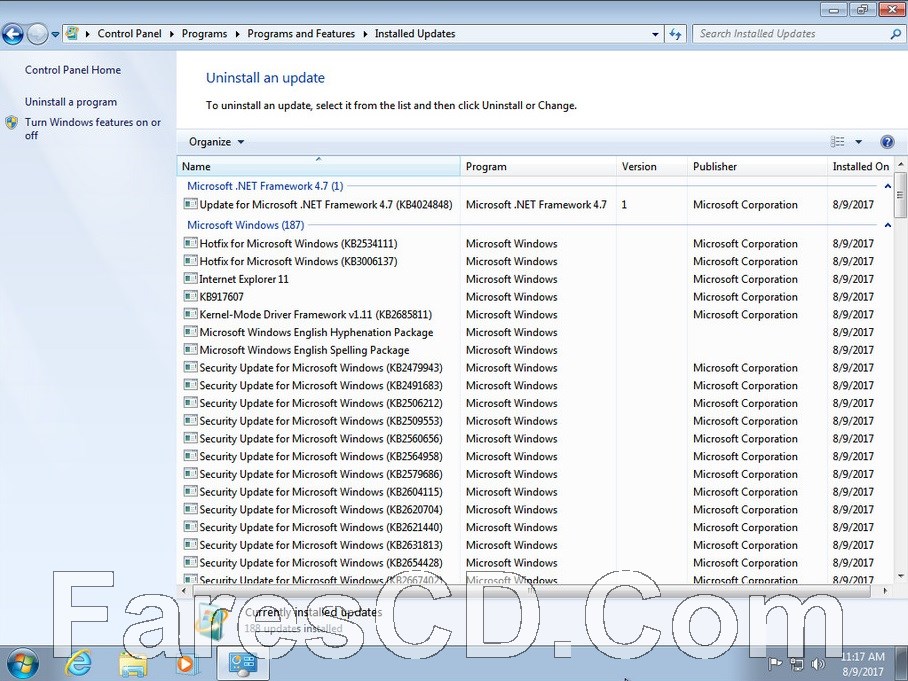This screenshot has width=908, height=681.
Task: Open the Recent Pages dropdown arrow
Action: pyautogui.click(x=55, y=34)
